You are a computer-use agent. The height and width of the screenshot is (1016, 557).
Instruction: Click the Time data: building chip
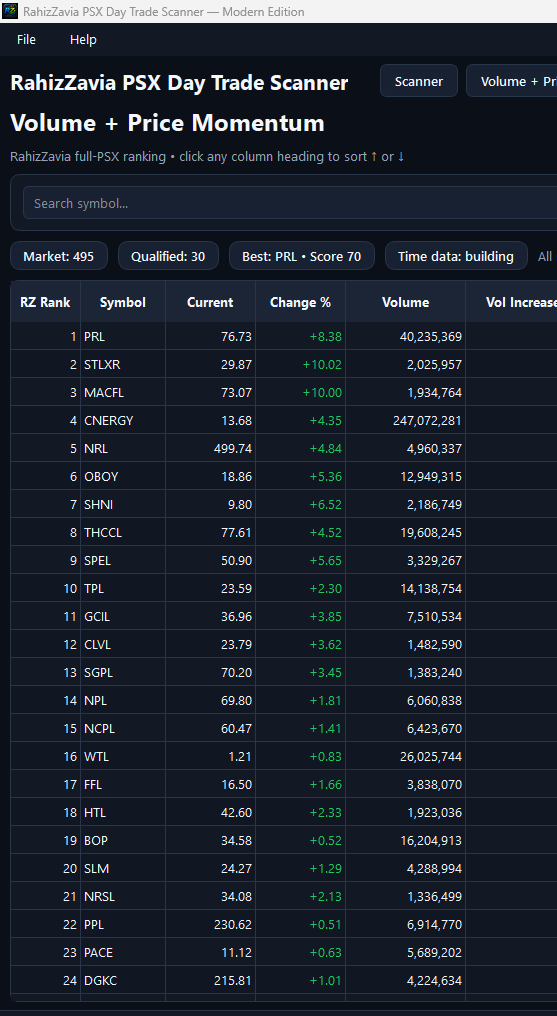point(455,256)
